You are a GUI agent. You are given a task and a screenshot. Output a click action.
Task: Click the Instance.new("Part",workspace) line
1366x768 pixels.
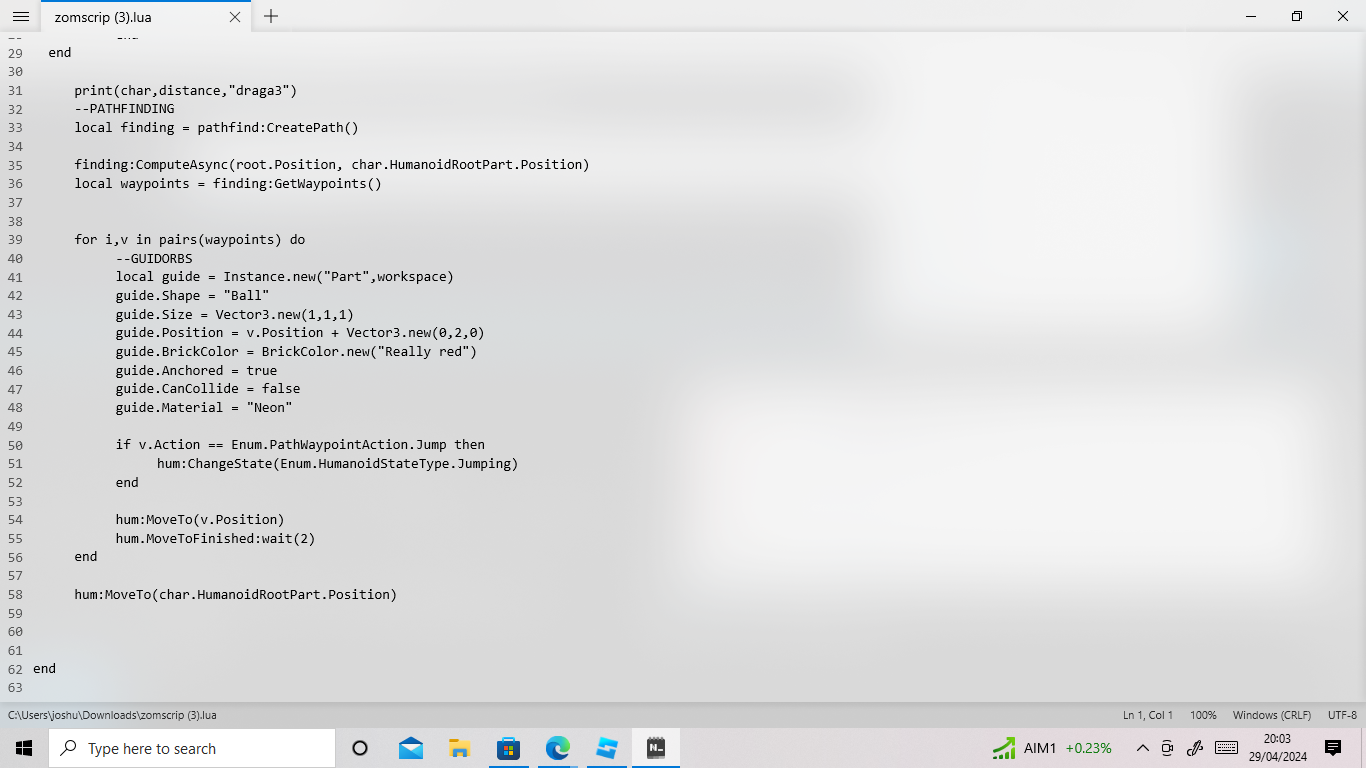(285, 276)
